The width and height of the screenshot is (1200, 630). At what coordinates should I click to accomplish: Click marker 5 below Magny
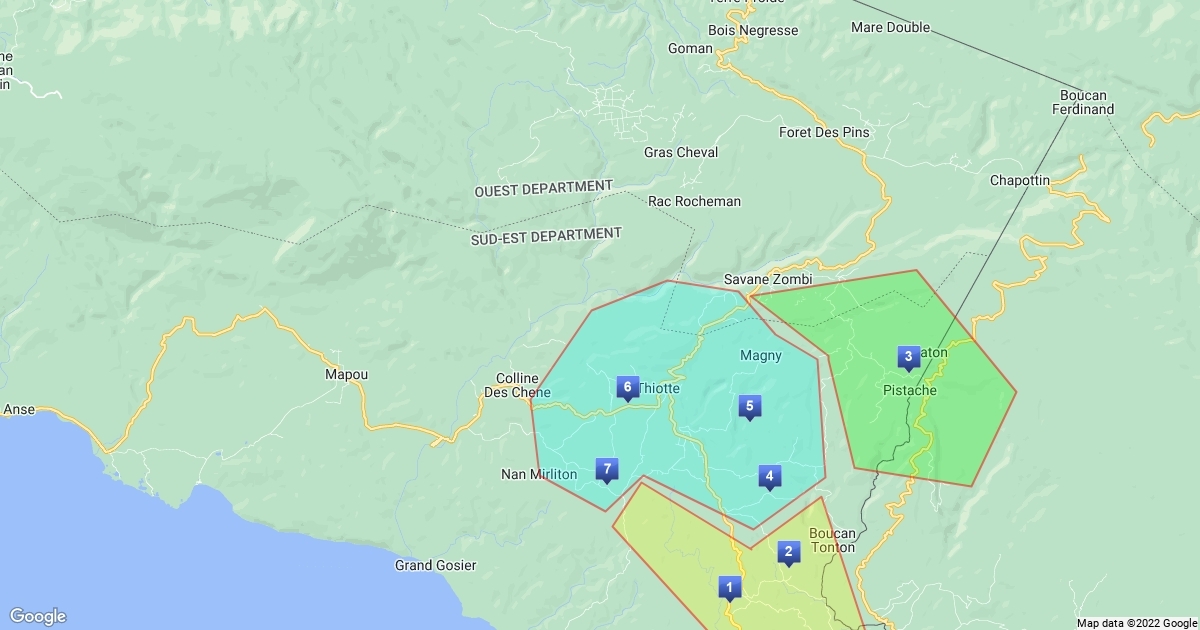click(x=749, y=406)
